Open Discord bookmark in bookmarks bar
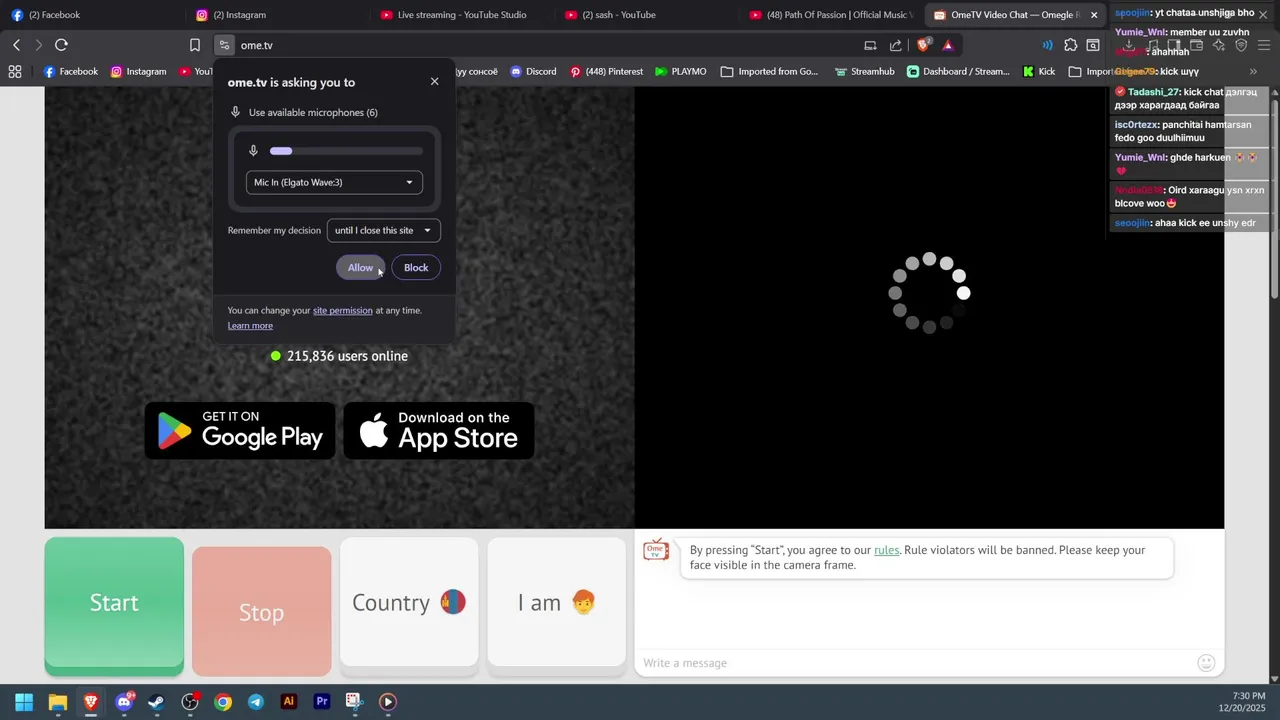Screen dimensions: 1280x720 533,71
